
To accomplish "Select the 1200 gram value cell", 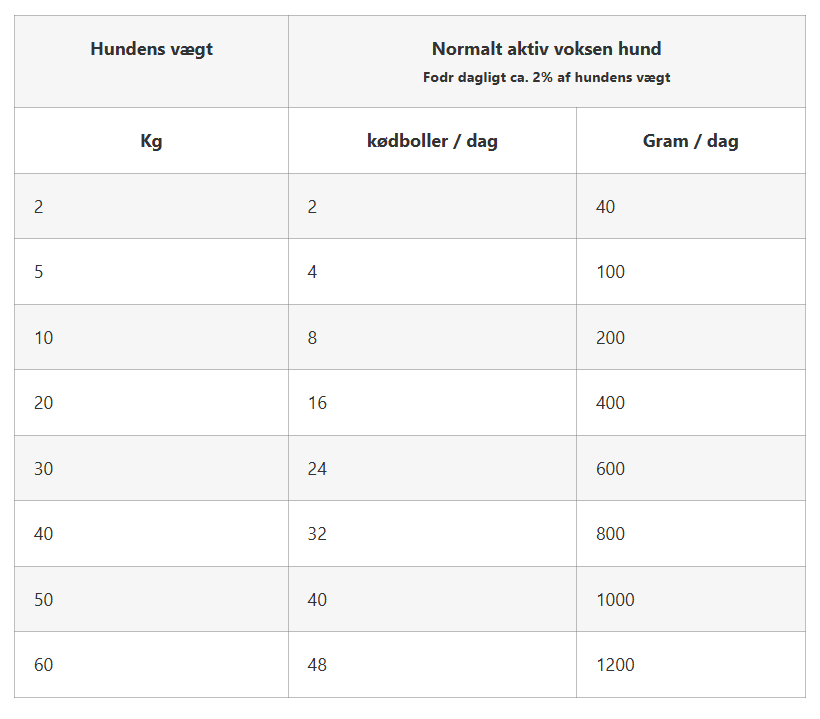I will pos(691,665).
